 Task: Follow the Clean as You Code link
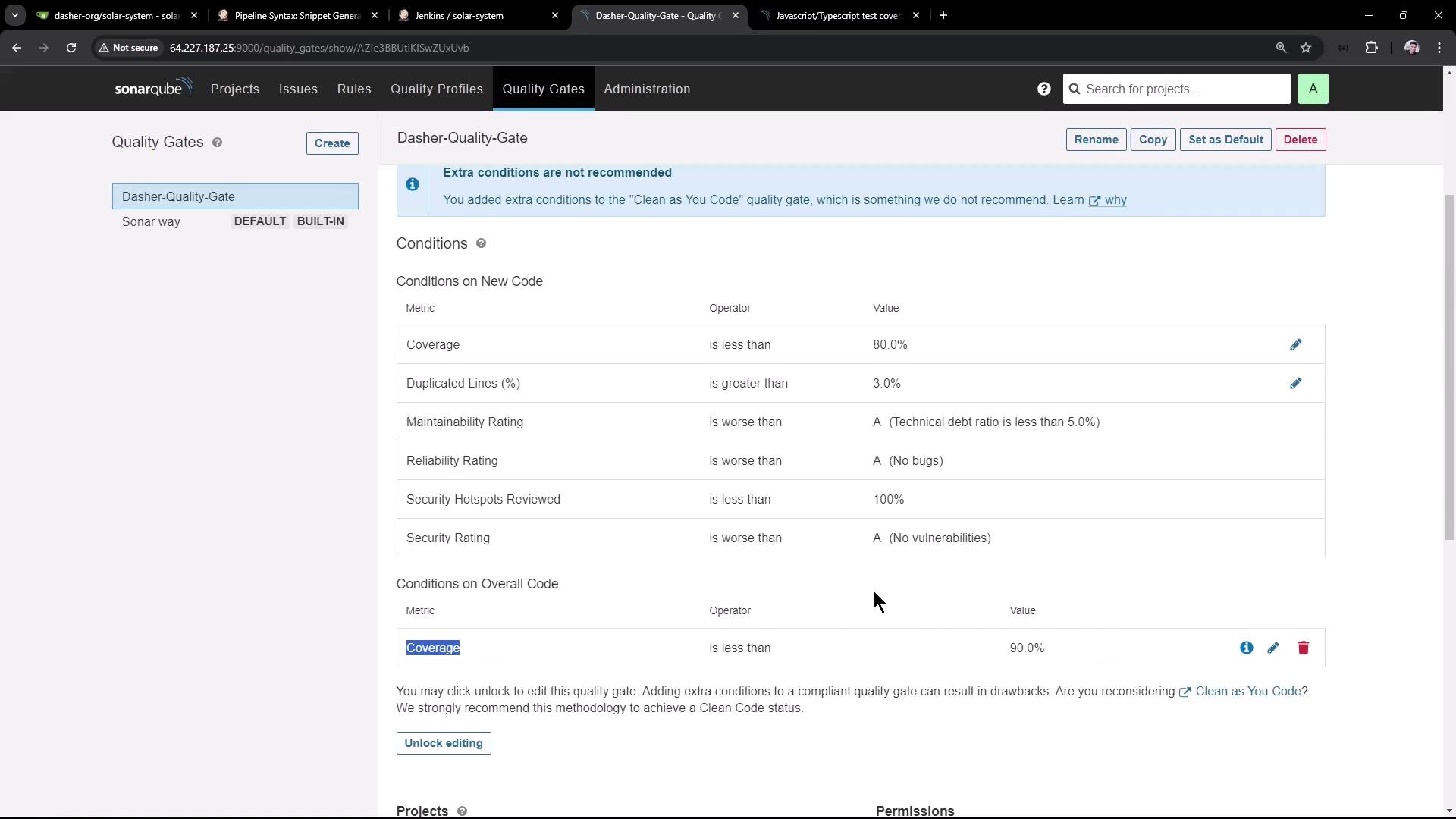pyautogui.click(x=1247, y=692)
